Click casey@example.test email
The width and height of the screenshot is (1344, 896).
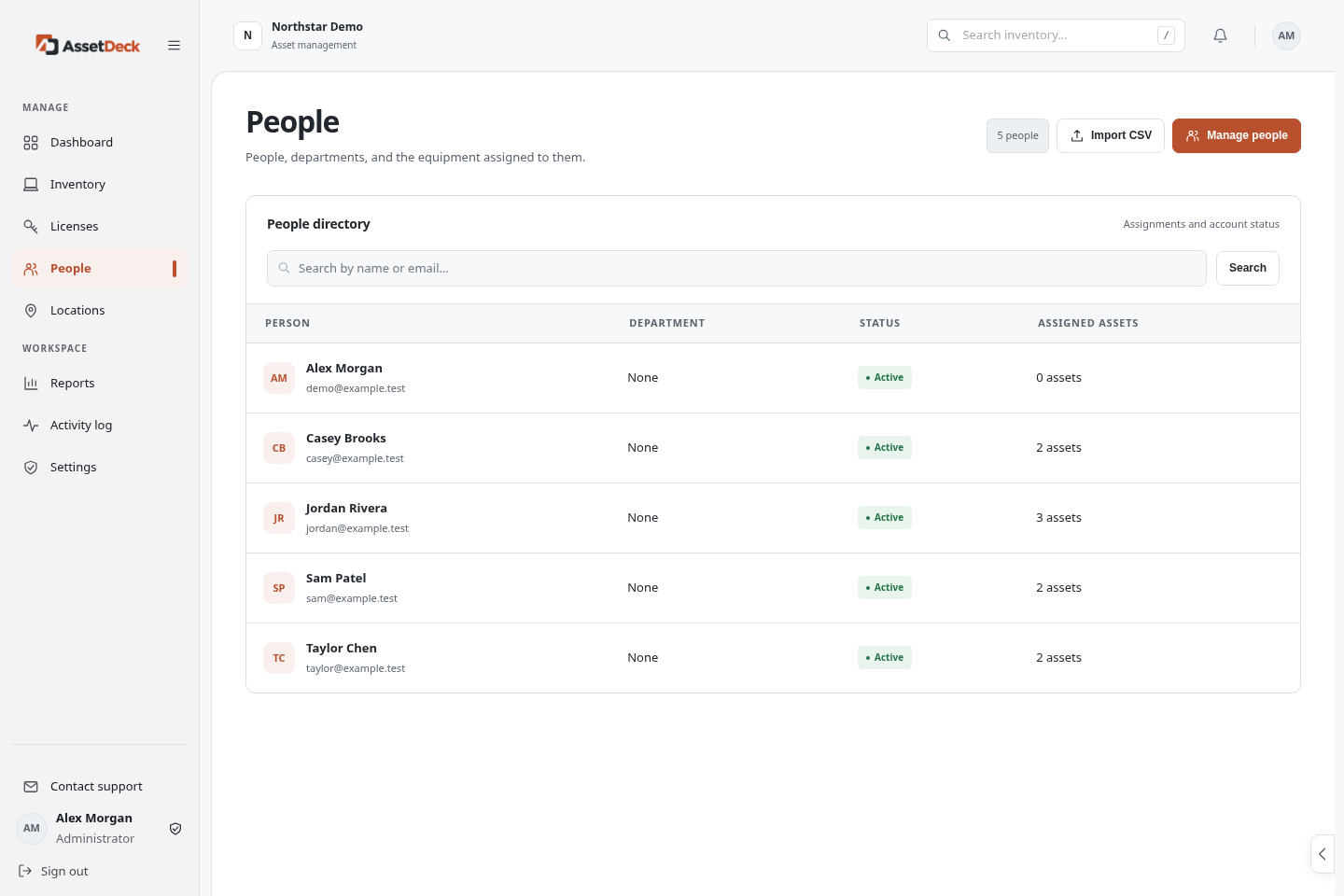point(355,458)
